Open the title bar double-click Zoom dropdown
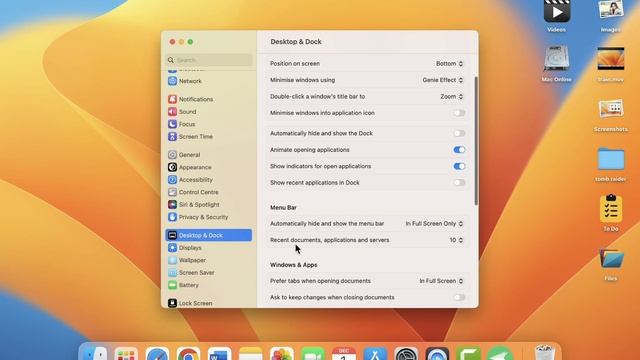 click(451, 97)
